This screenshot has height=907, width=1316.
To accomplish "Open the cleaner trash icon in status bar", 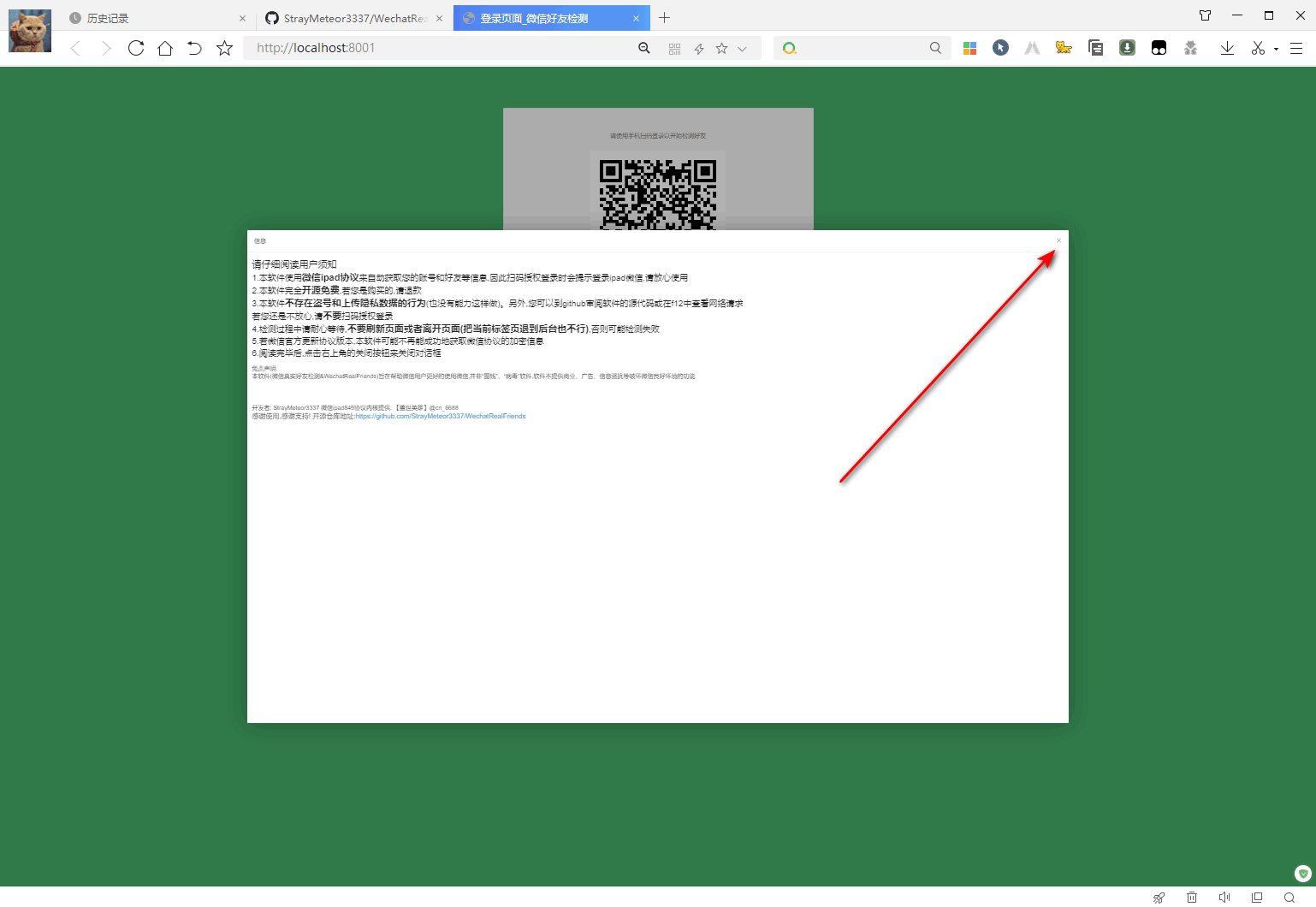I will pos(1191,898).
